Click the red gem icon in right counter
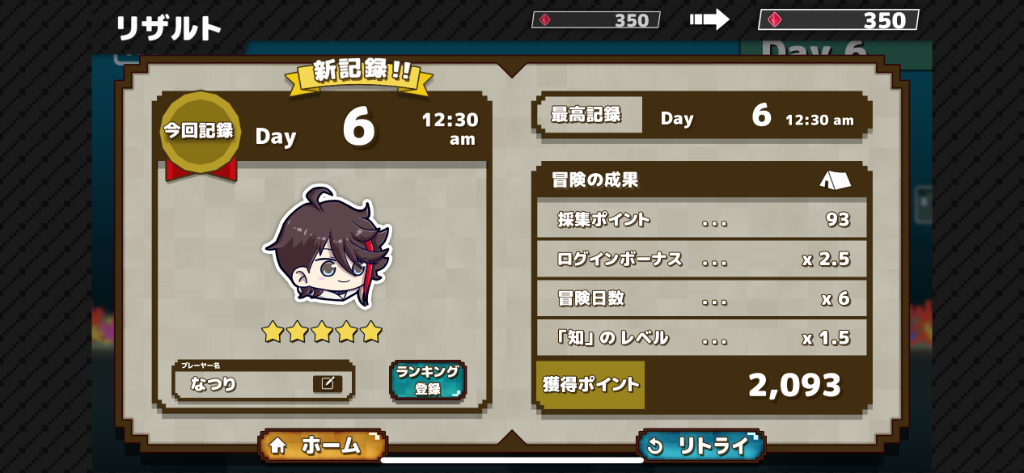Image resolution: width=1024 pixels, height=473 pixels. coord(776,20)
